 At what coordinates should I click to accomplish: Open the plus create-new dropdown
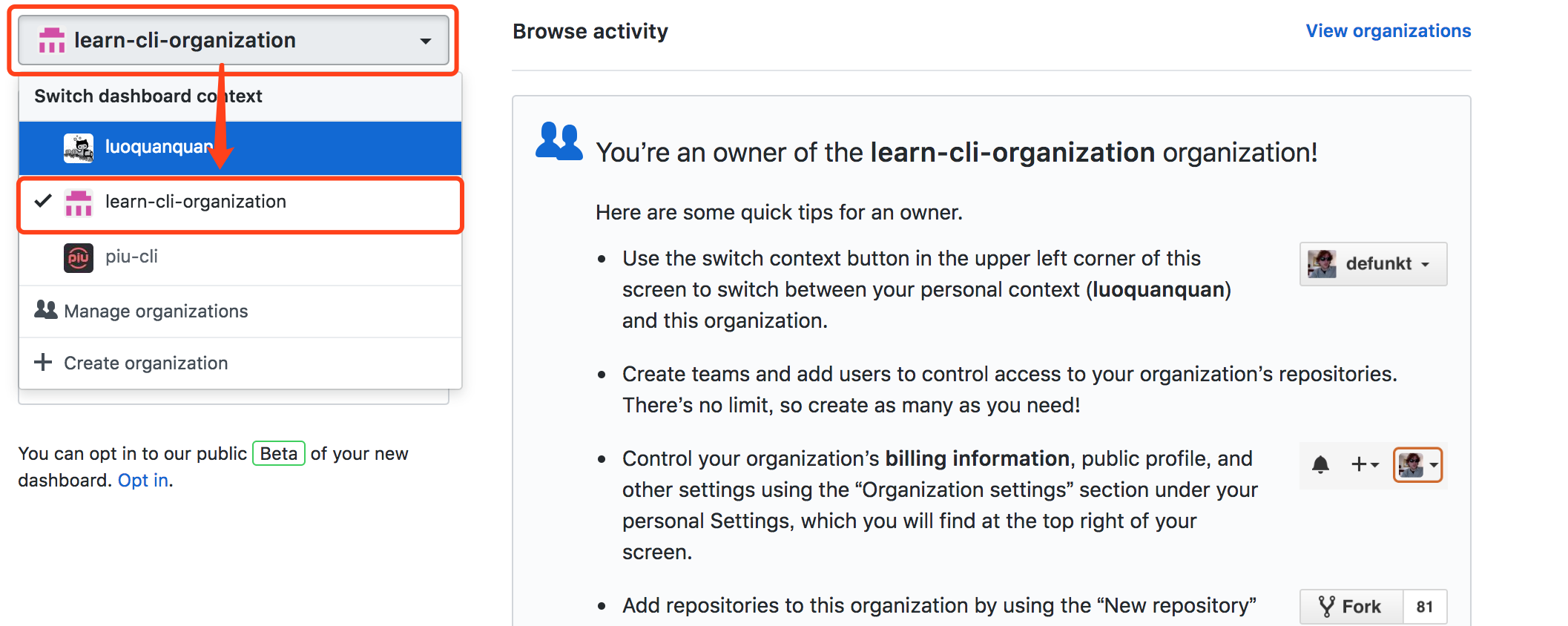[x=1364, y=465]
